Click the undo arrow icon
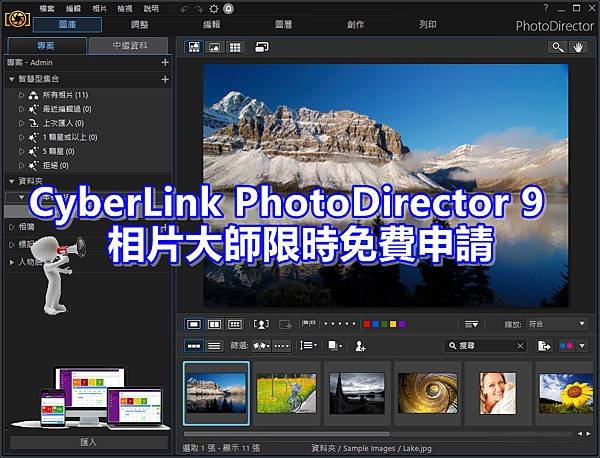This screenshot has width=600, height=458. coord(184,9)
